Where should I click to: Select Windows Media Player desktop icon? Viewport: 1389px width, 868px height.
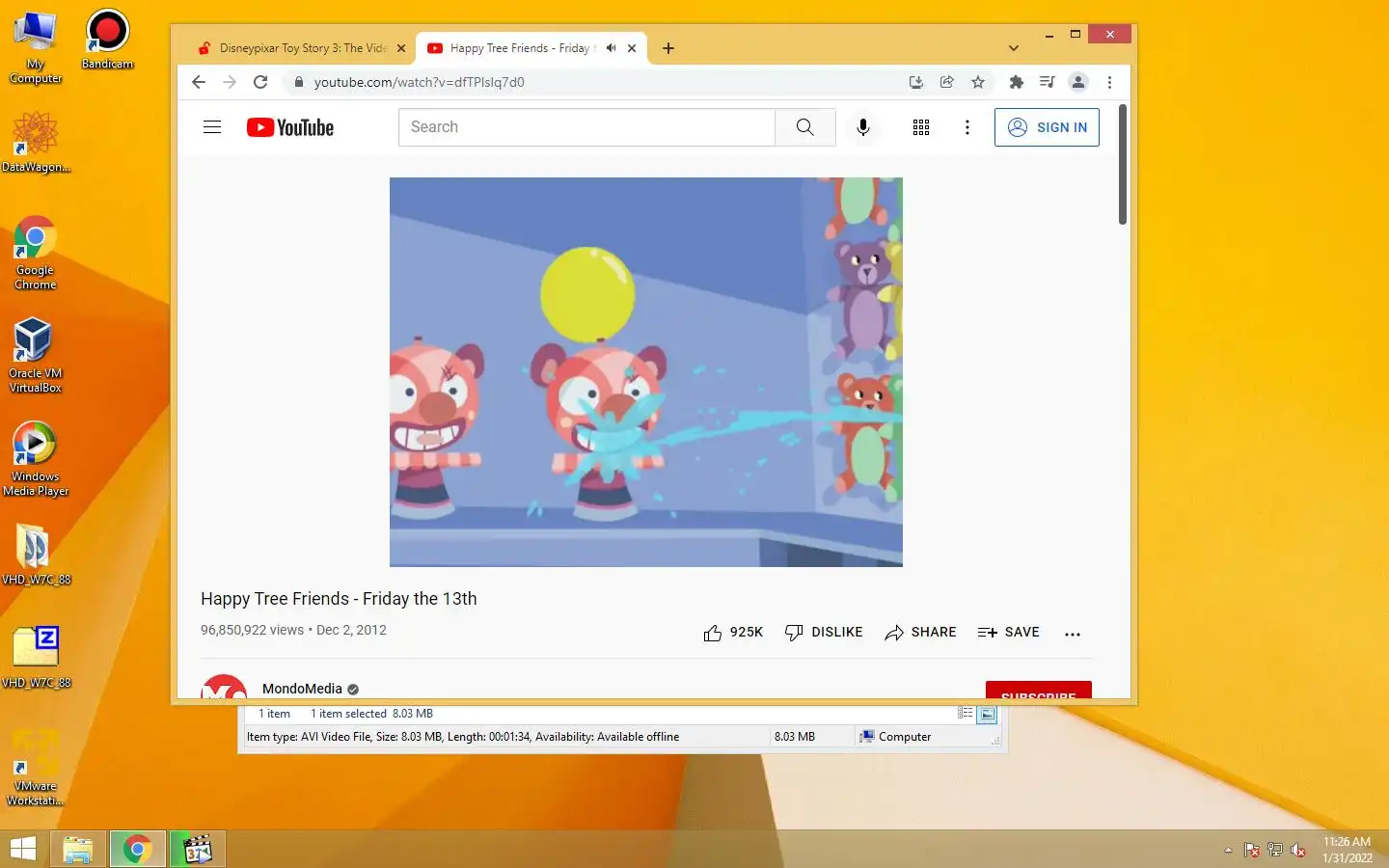pos(36,459)
